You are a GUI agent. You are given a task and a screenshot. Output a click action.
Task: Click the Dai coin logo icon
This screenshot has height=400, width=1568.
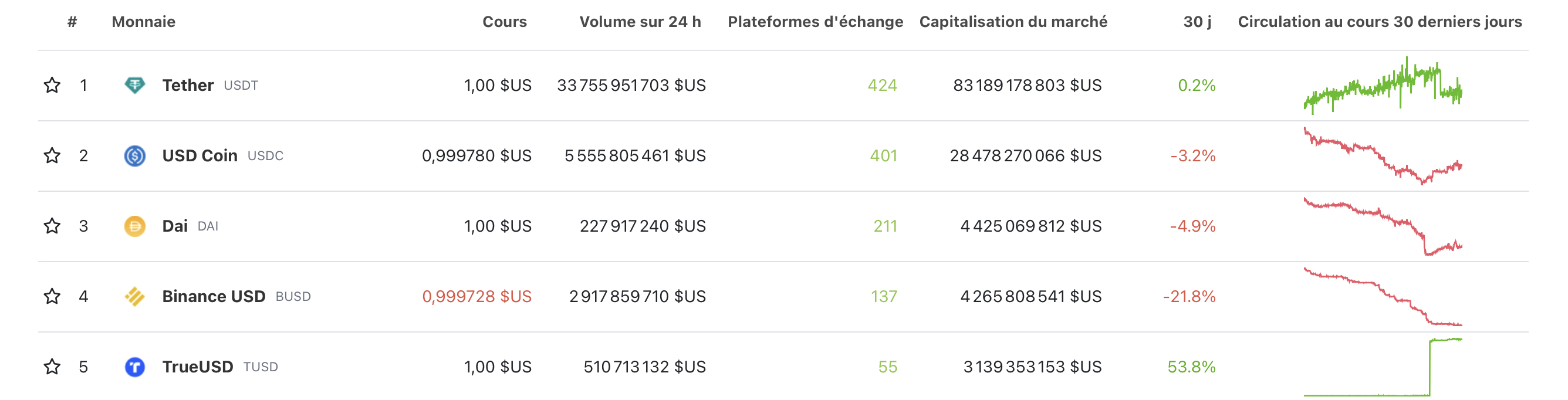[134, 226]
